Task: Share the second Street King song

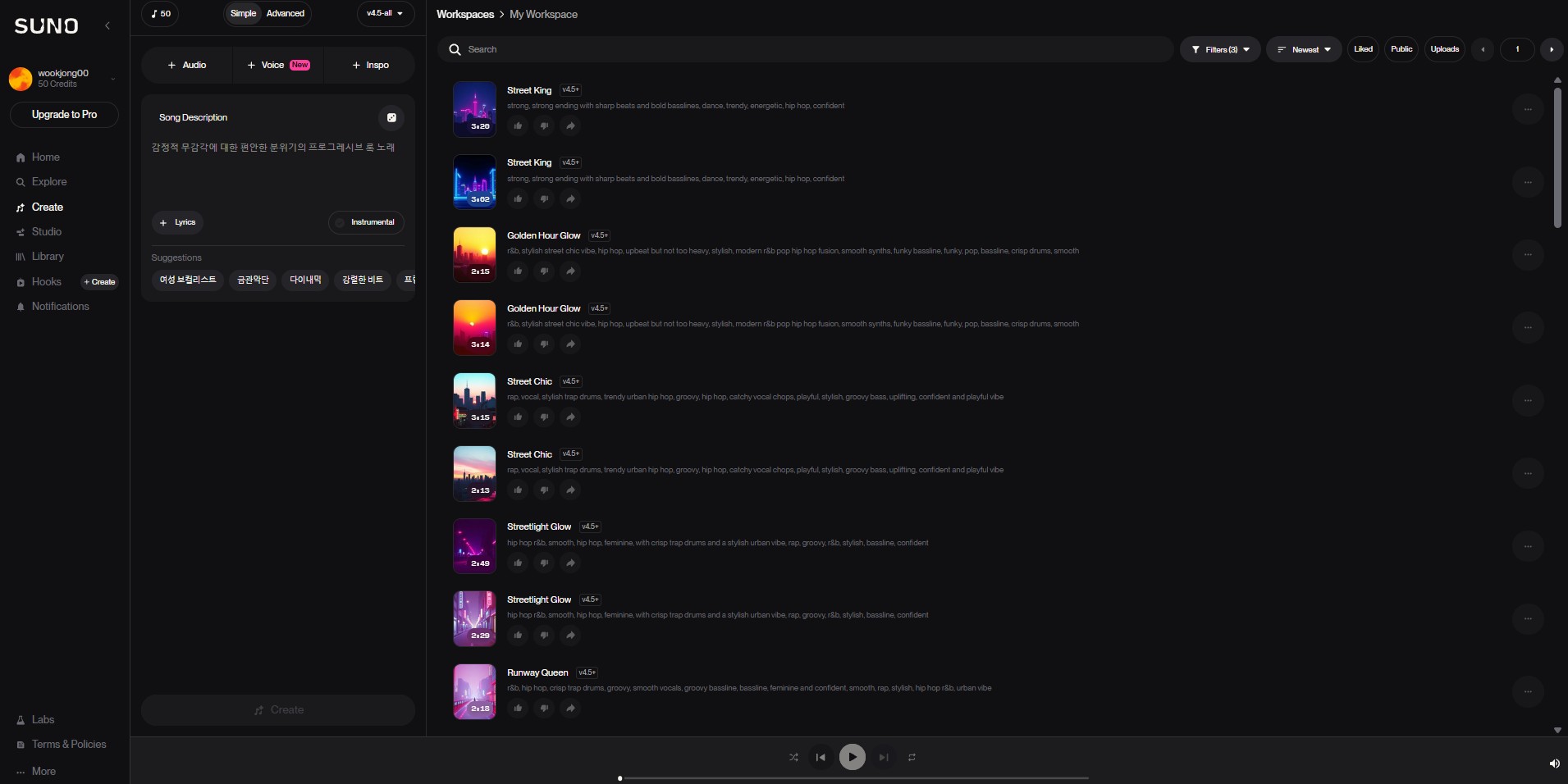Action: tap(570, 198)
